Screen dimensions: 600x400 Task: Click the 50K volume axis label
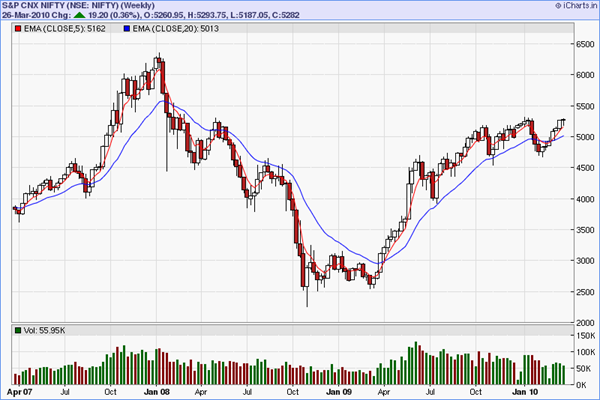click(586, 369)
